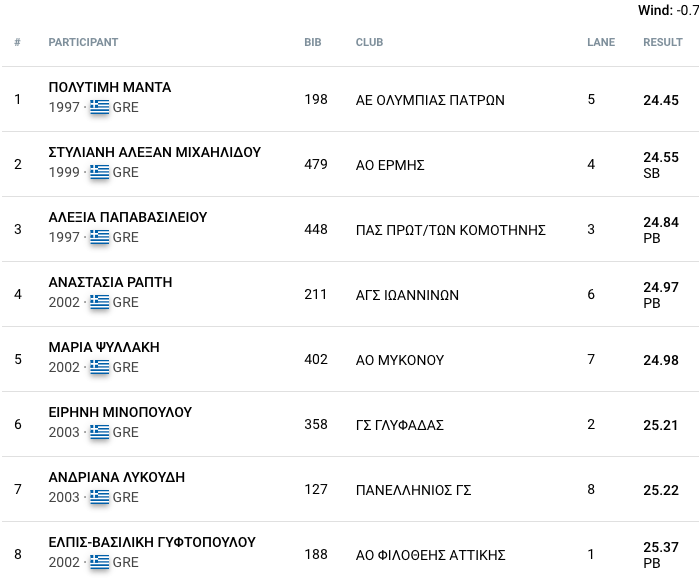Click the flag icon under ΜΑΡΙΑ ΨΥΛΛΑΚΗ

(x=99, y=367)
